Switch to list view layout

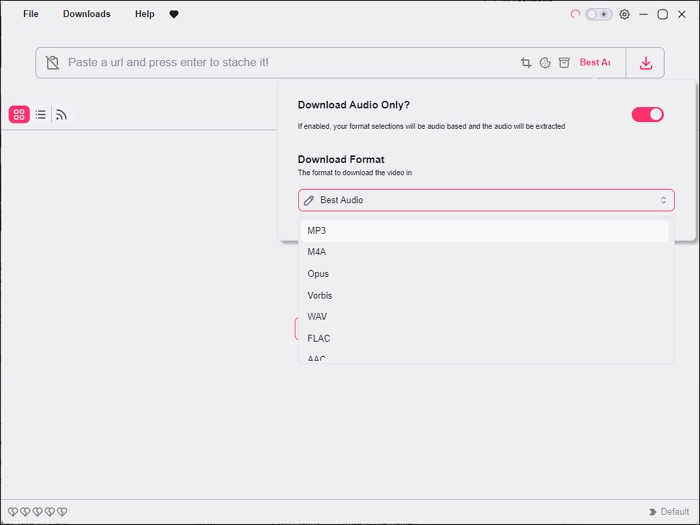pyautogui.click(x=40, y=115)
